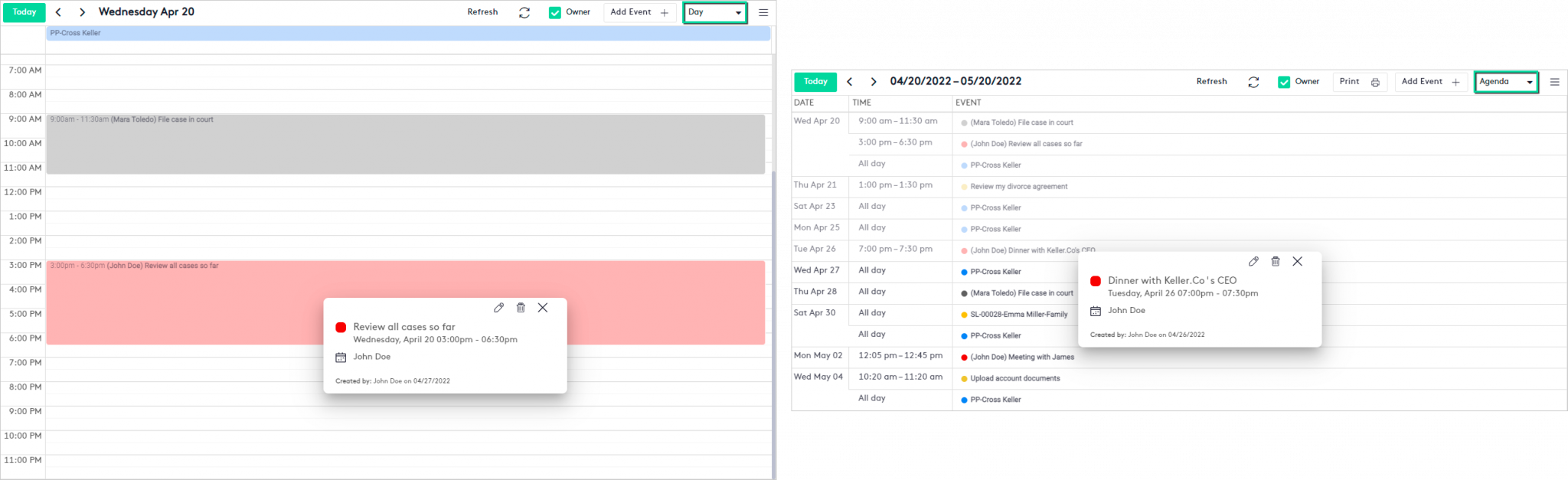Click Print button in Agenda view
The width and height of the screenshot is (1568, 480).
pos(1360,82)
